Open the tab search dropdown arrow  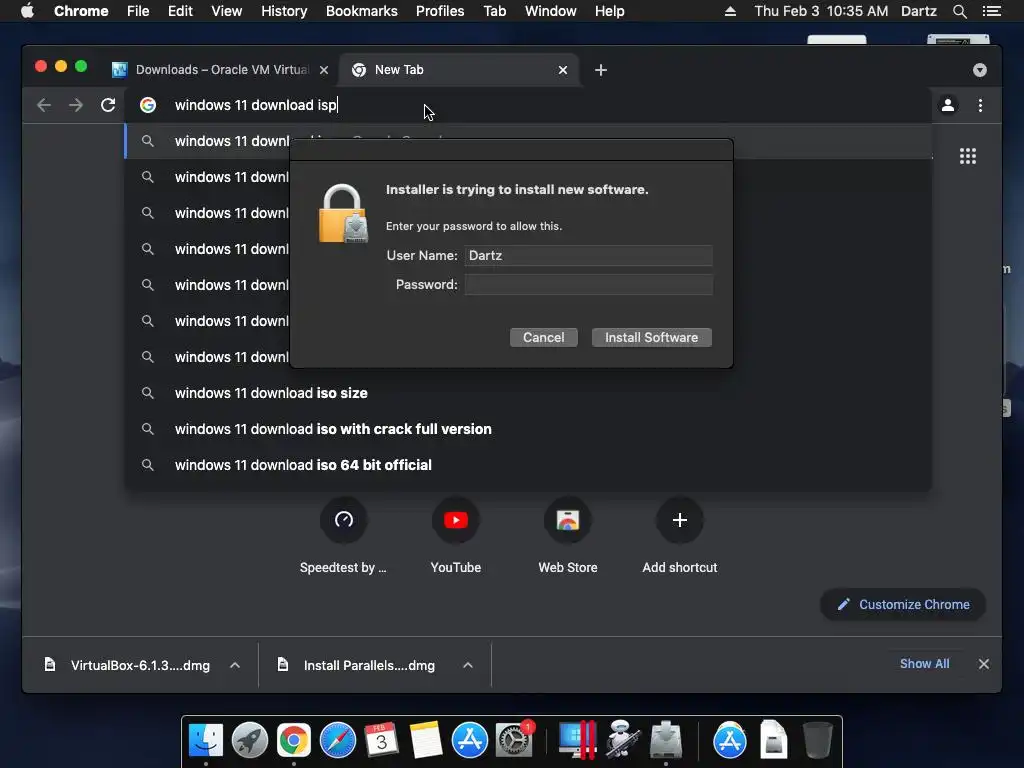click(980, 70)
